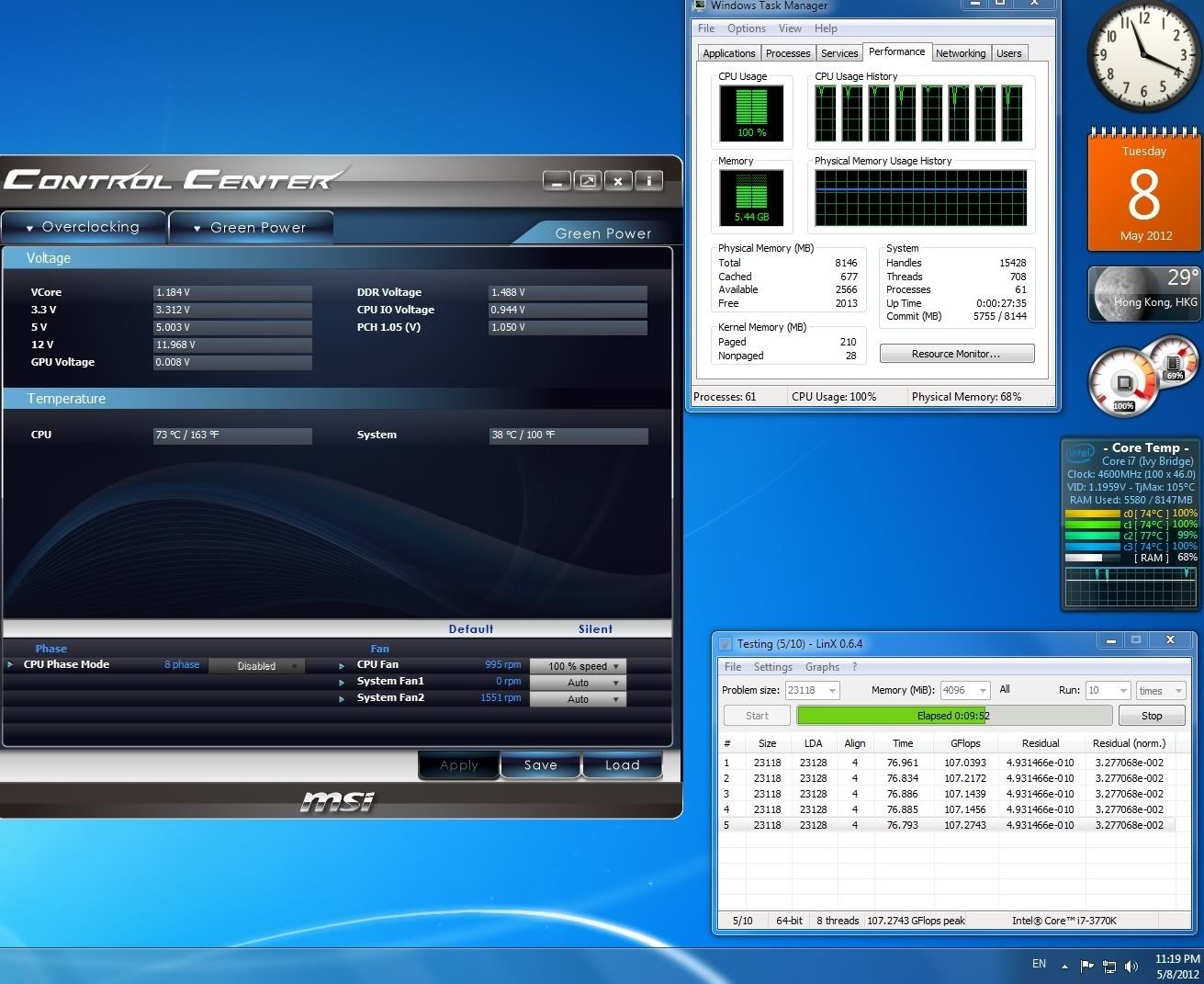
Task: Click the LinX window title icon
Action: coord(725,644)
